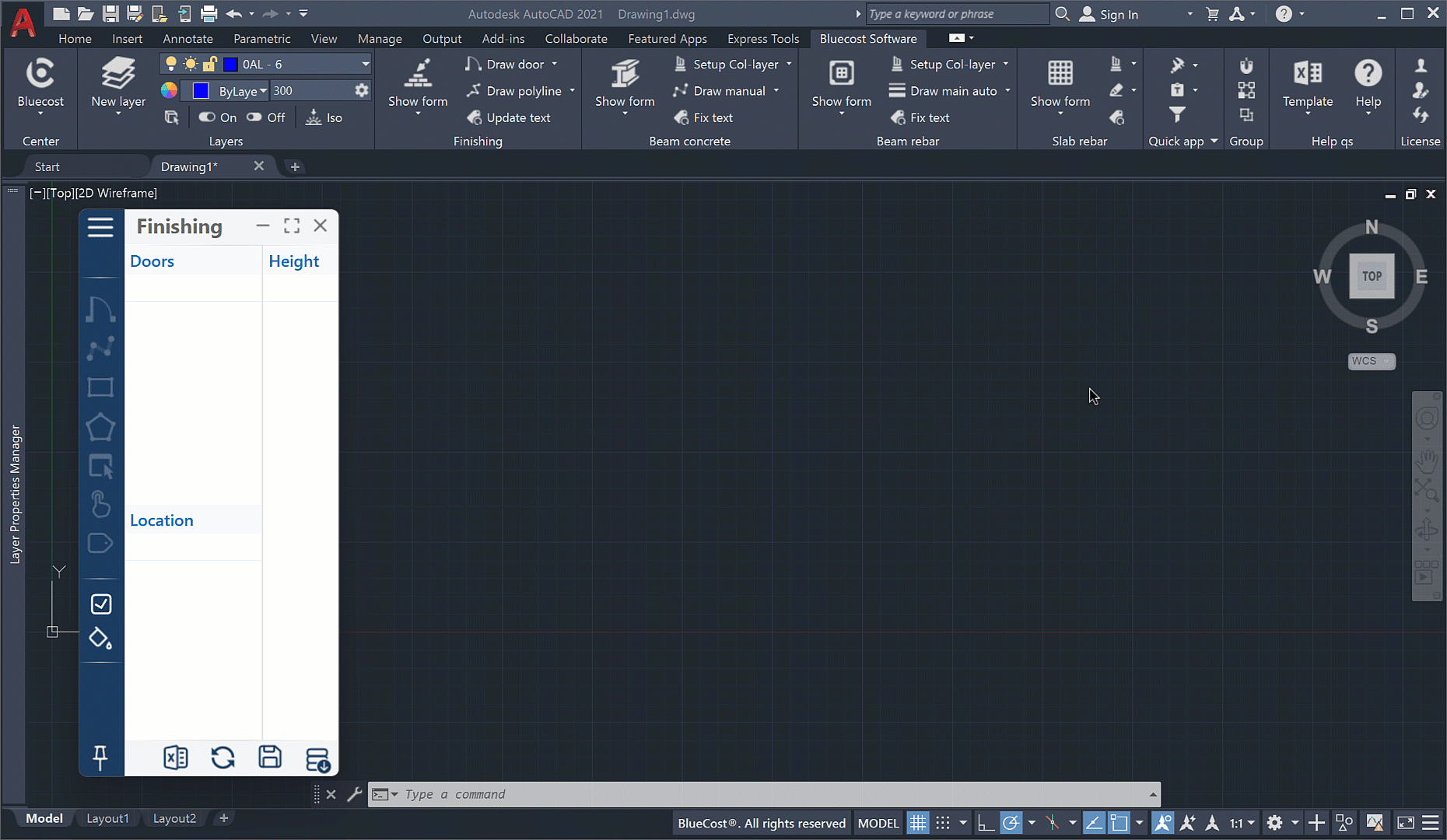Screen dimensions: 1447x840
Task: Click the Excel export icon in Finishing panel
Action: click(x=176, y=758)
